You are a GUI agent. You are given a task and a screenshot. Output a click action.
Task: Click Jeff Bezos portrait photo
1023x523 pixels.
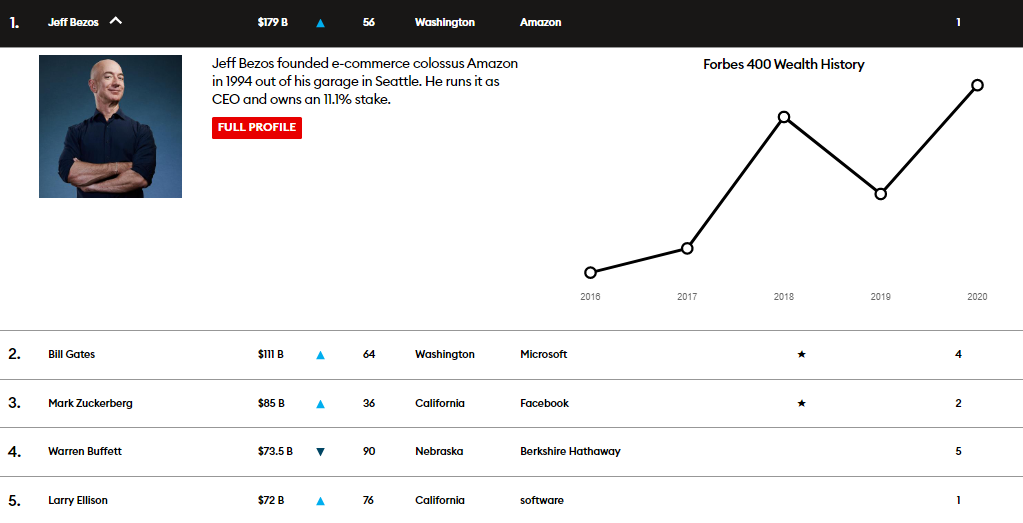click(110, 126)
